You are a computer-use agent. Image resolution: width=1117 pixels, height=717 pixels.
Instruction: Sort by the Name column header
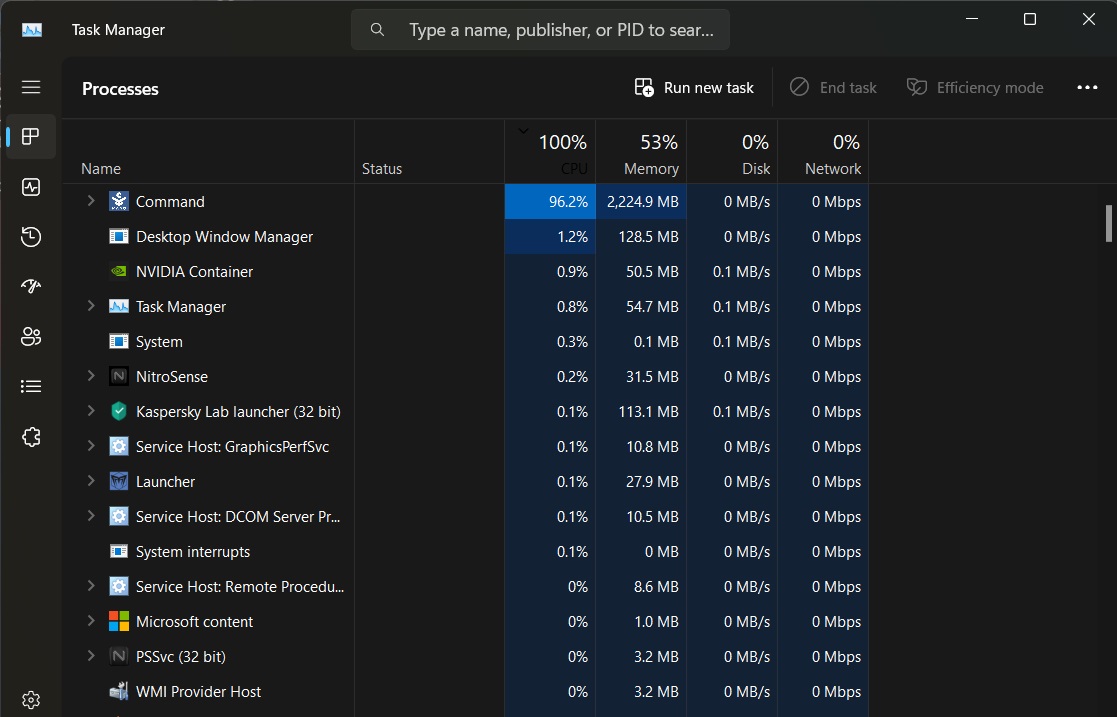point(208,152)
